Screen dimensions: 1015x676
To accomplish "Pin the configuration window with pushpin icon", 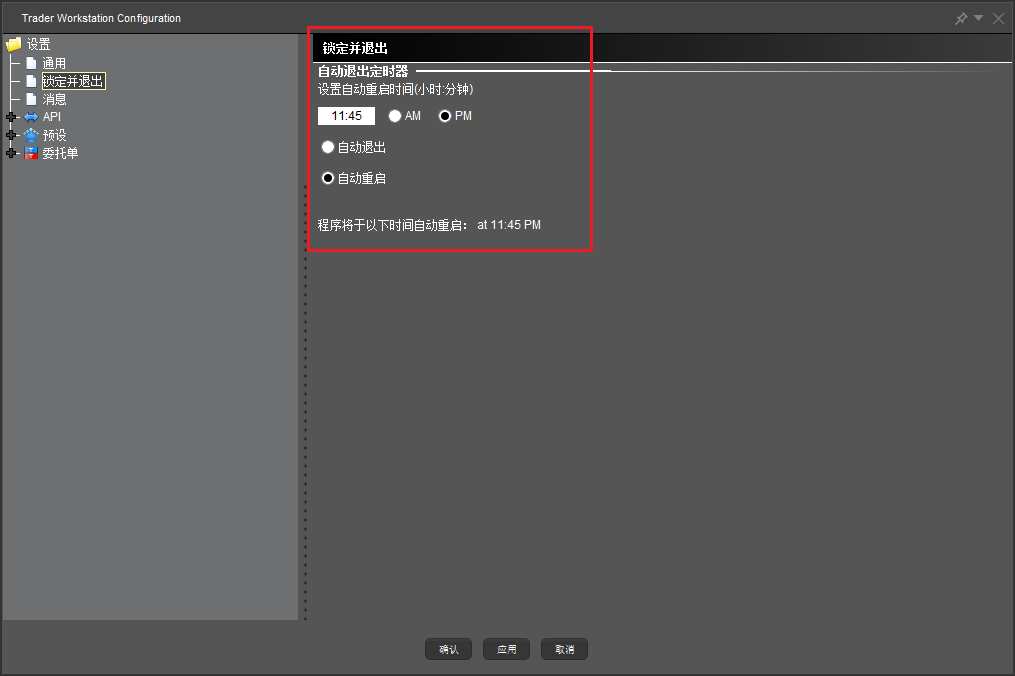I will [961, 18].
